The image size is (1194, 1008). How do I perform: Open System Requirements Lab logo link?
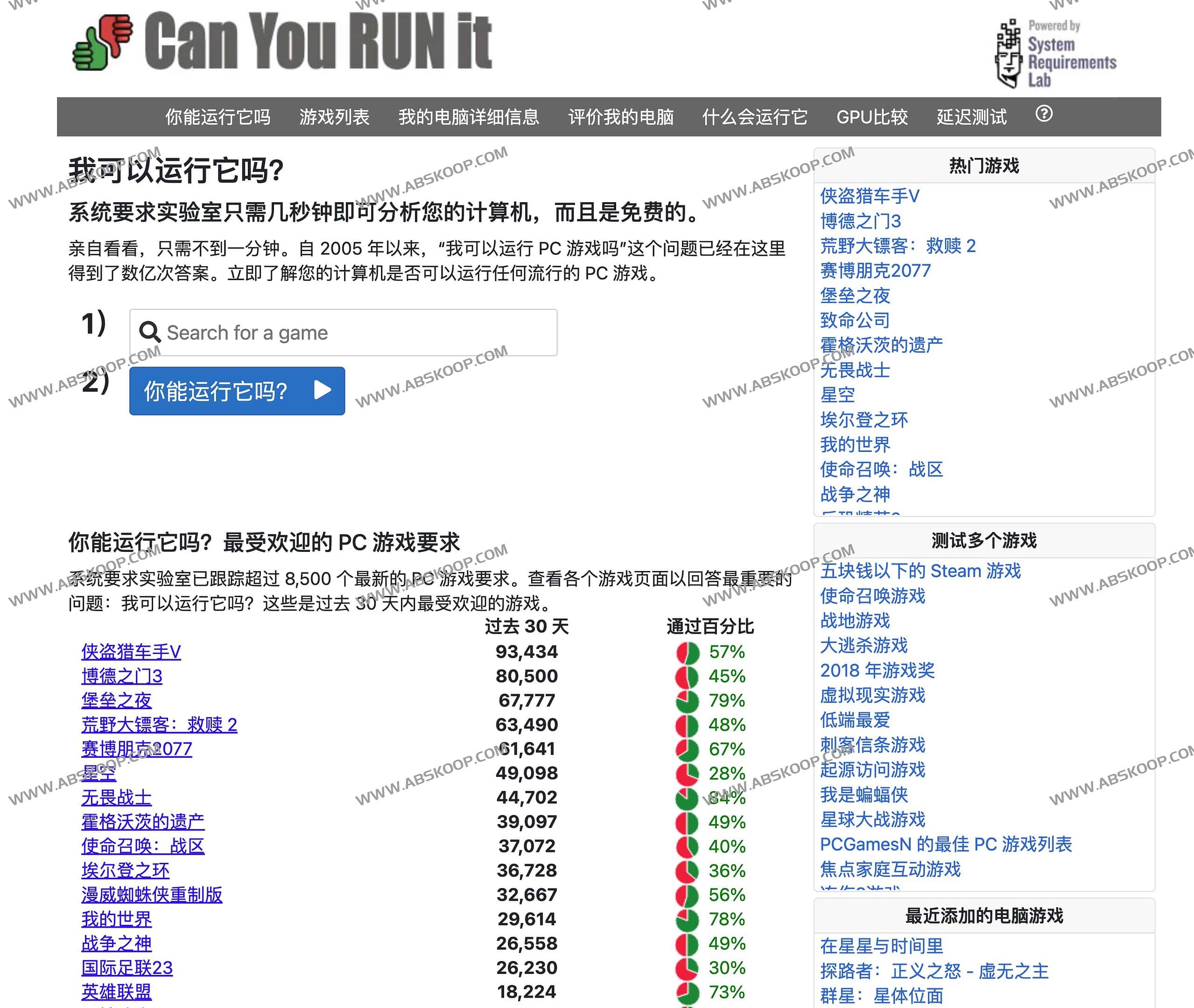click(x=1056, y=53)
